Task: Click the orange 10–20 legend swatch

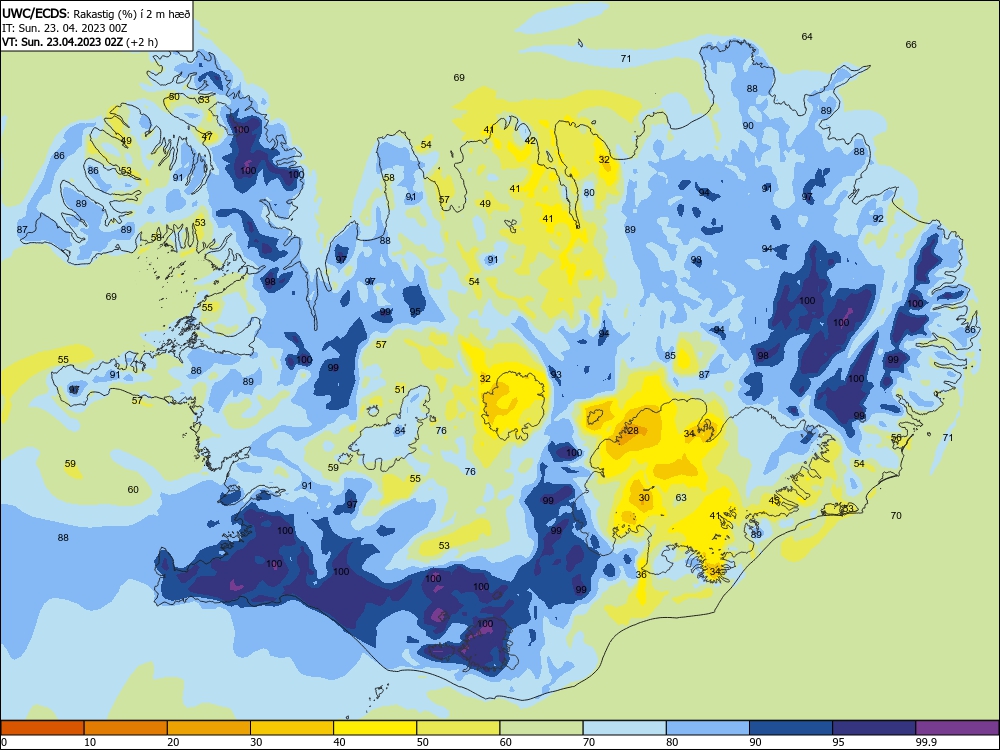Action: [x=126, y=728]
